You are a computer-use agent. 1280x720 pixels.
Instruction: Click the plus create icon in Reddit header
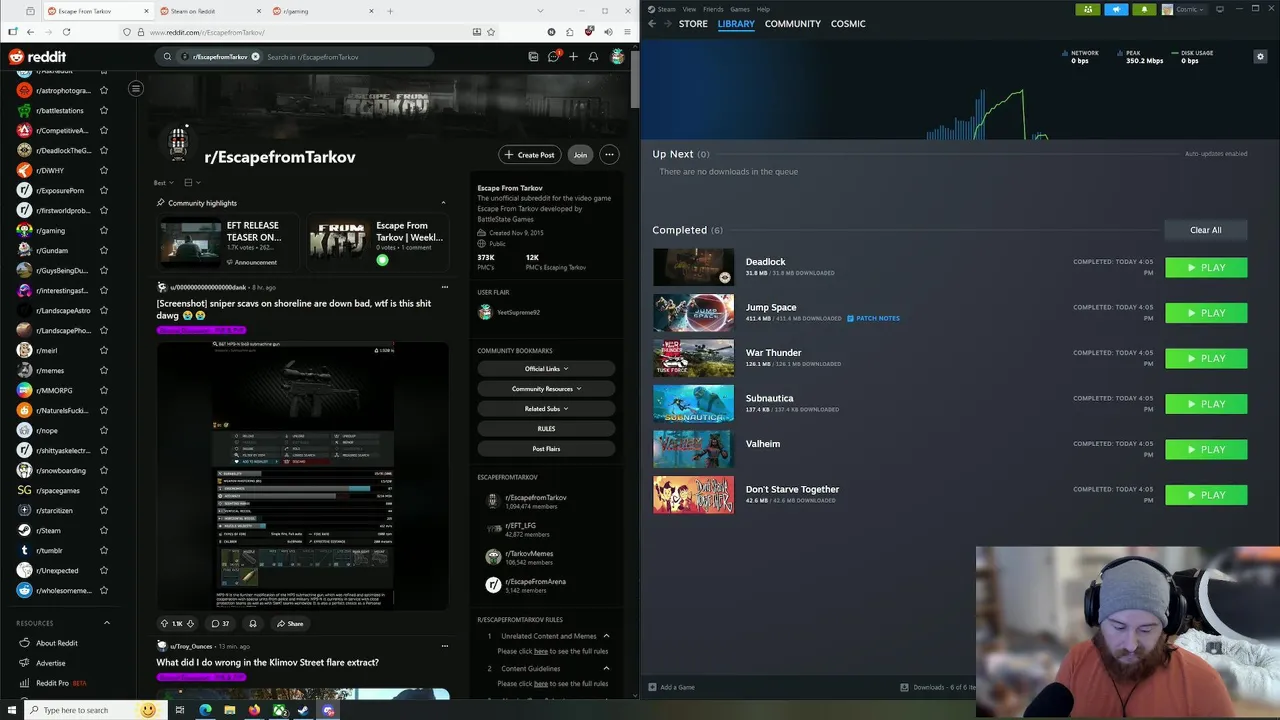tap(573, 57)
